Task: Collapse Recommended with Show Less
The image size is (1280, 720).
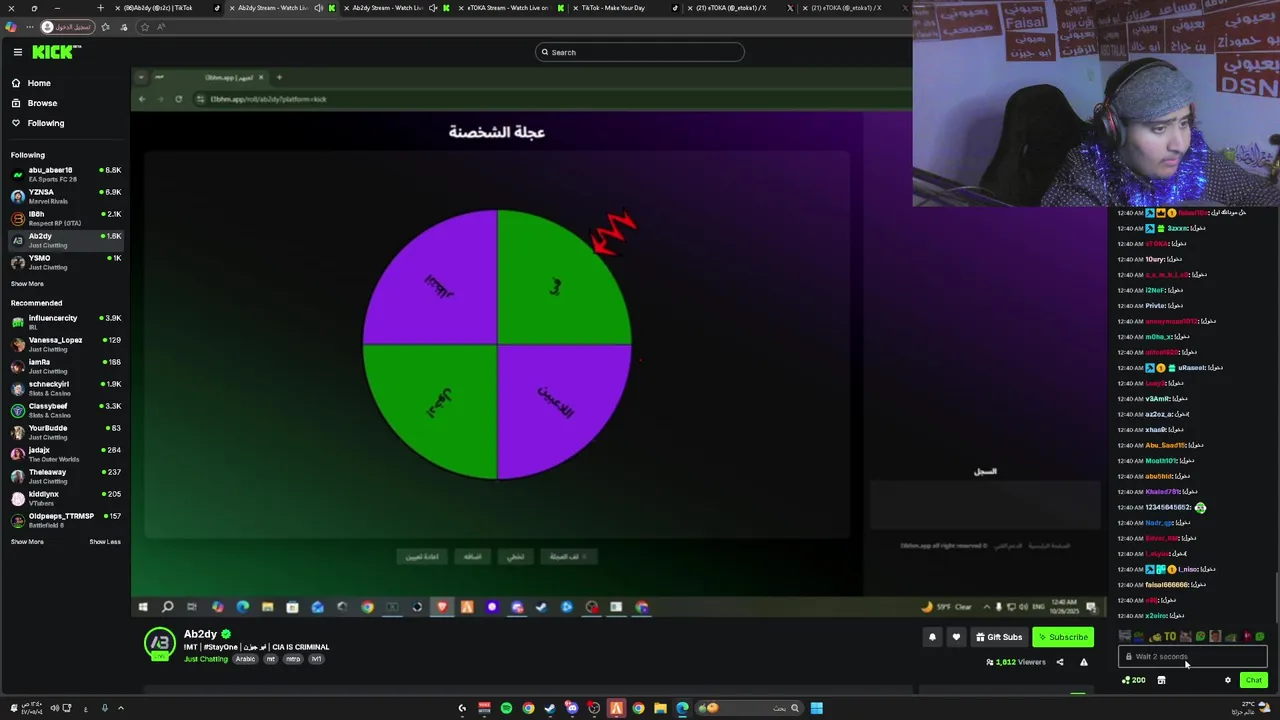Action: [x=105, y=542]
